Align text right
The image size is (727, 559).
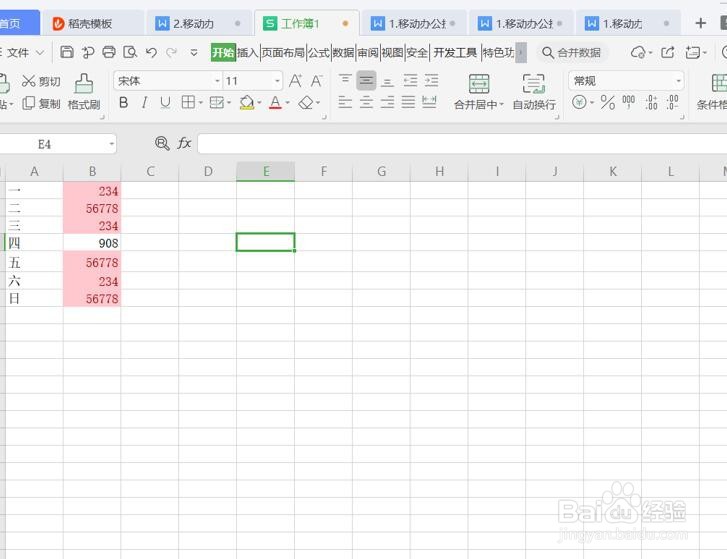tap(387, 102)
